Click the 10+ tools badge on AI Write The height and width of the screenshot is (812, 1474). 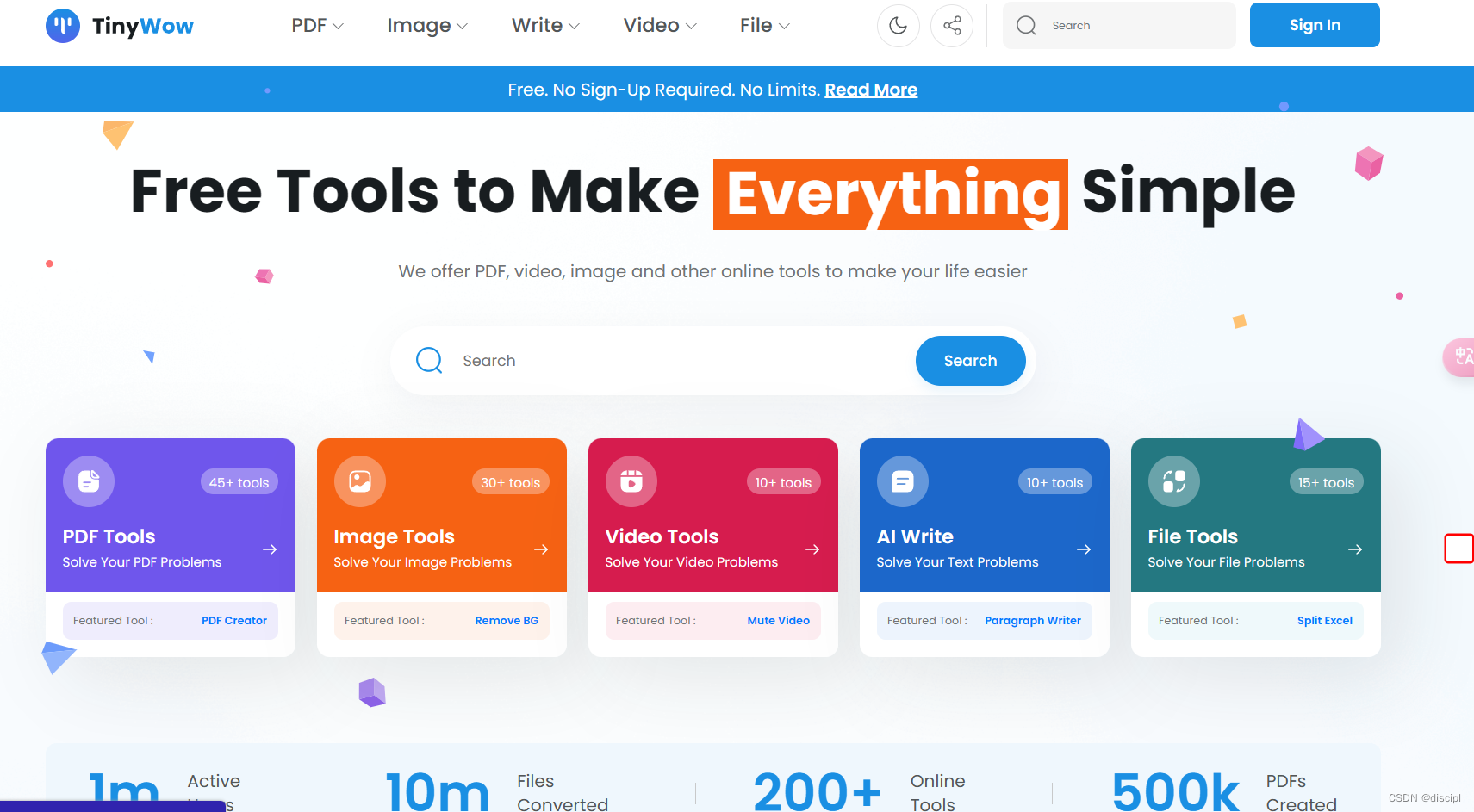[1055, 482]
